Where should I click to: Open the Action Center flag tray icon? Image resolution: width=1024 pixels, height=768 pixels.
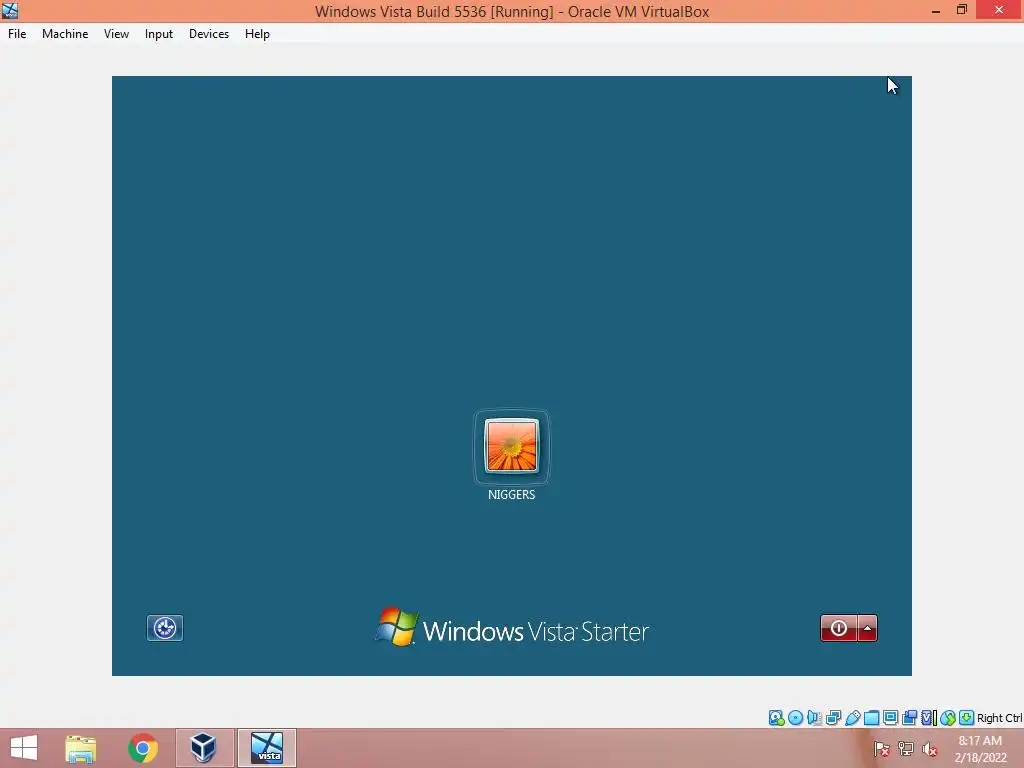tap(882, 749)
